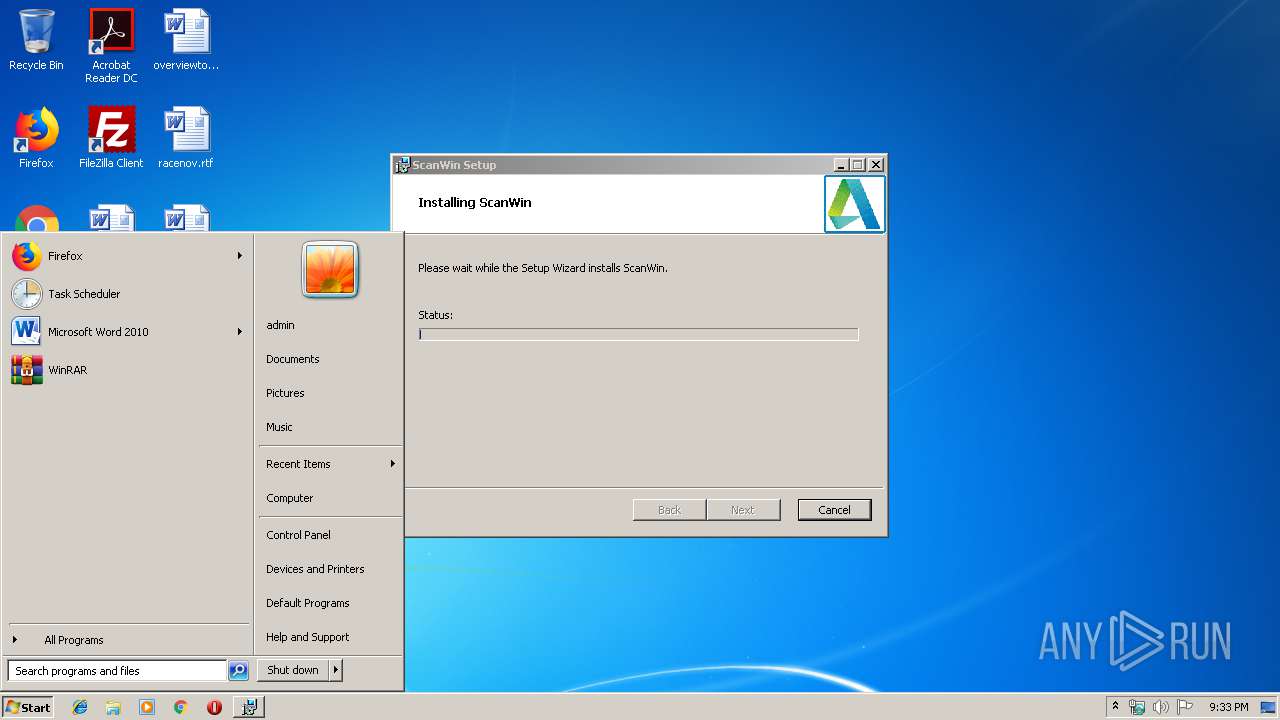Click the search magnifier button
Viewport: 1280px width, 720px height.
pos(238,671)
